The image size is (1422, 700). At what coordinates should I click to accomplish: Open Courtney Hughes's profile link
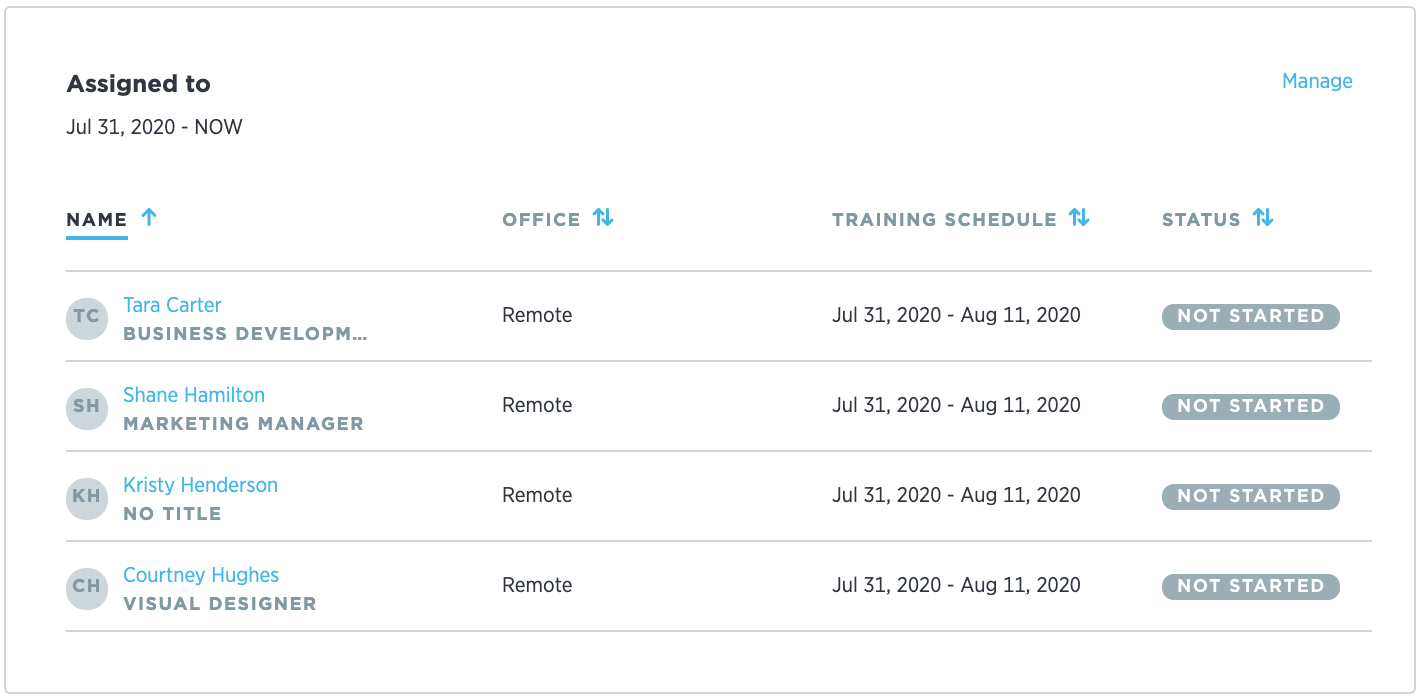[x=201, y=575]
